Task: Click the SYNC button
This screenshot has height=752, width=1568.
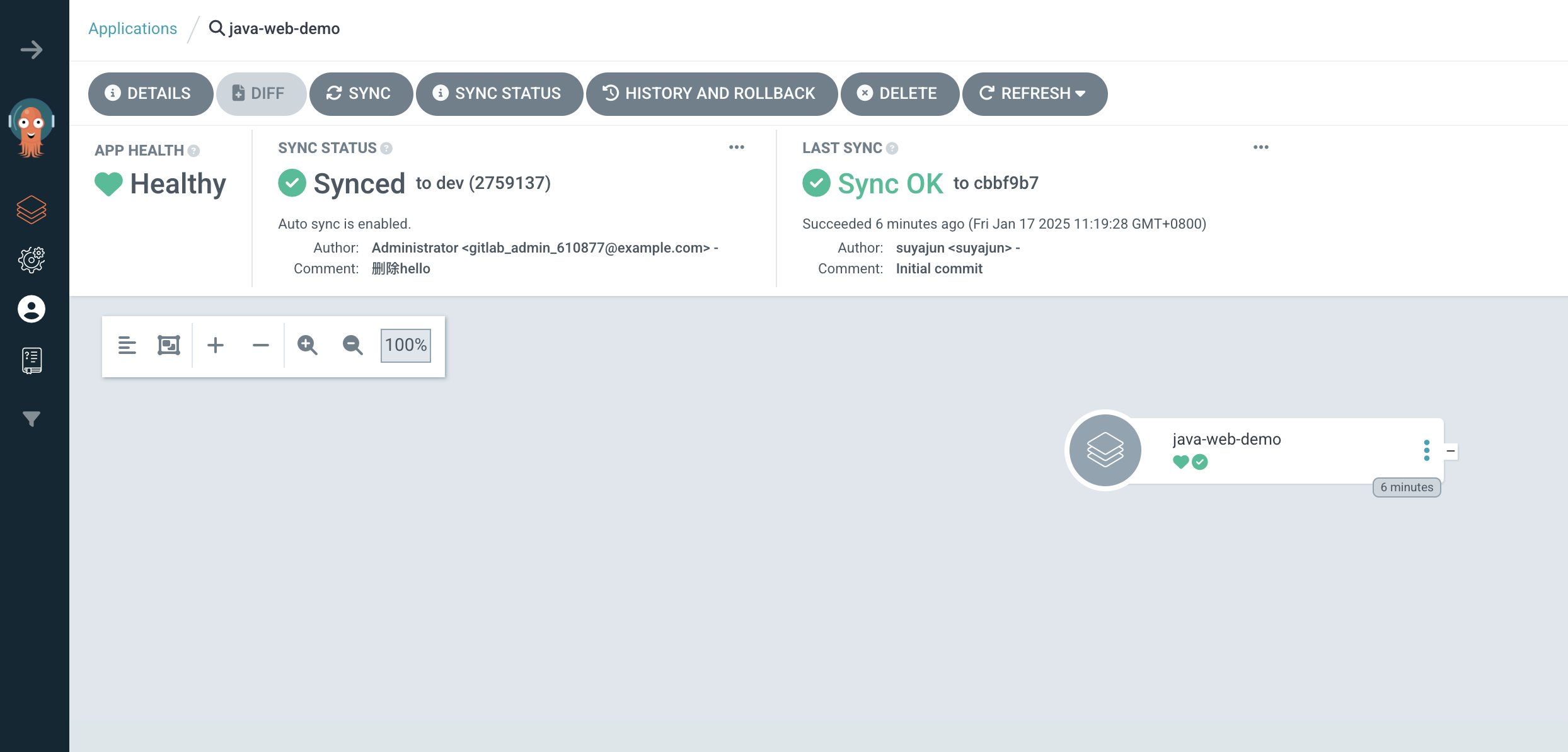Action: tap(360, 94)
